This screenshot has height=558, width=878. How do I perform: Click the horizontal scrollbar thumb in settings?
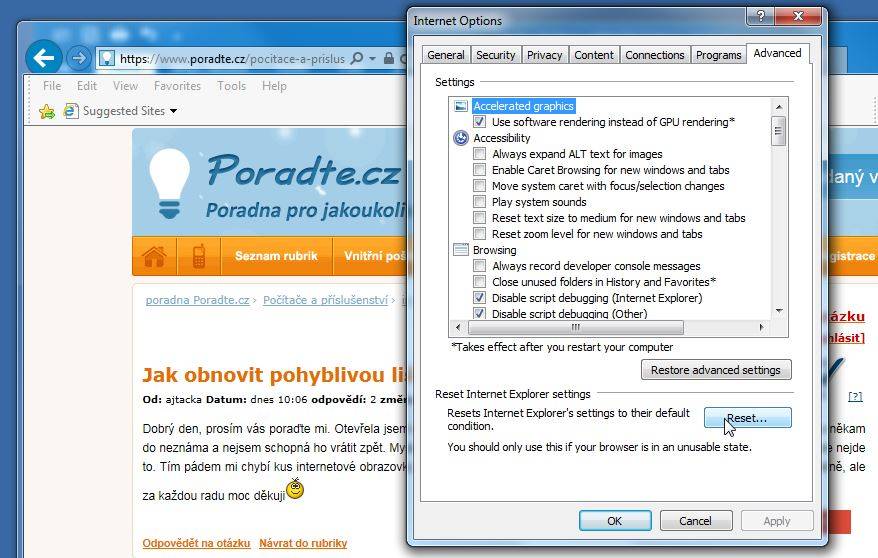576,327
